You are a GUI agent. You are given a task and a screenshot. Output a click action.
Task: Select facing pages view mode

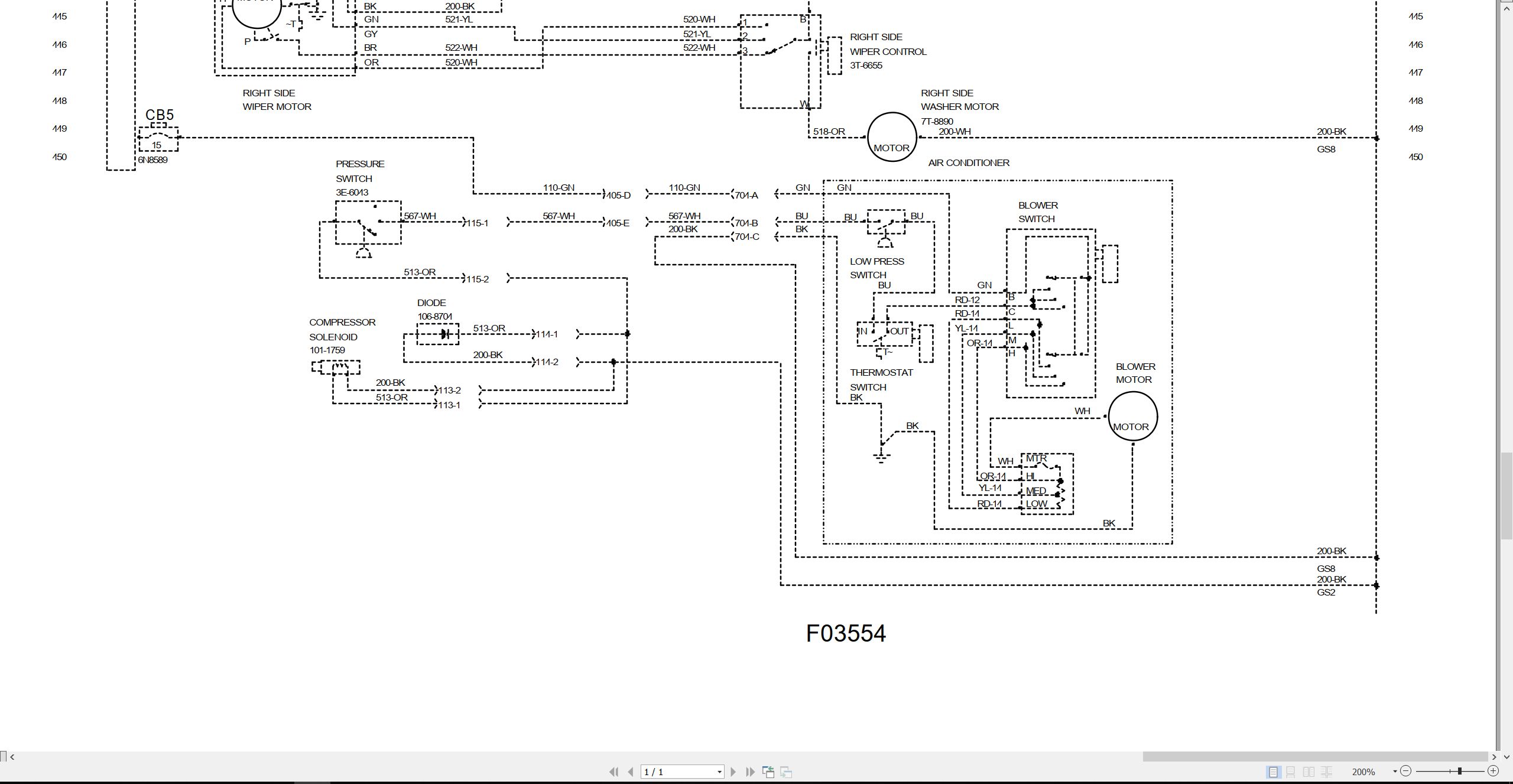[x=1309, y=772]
